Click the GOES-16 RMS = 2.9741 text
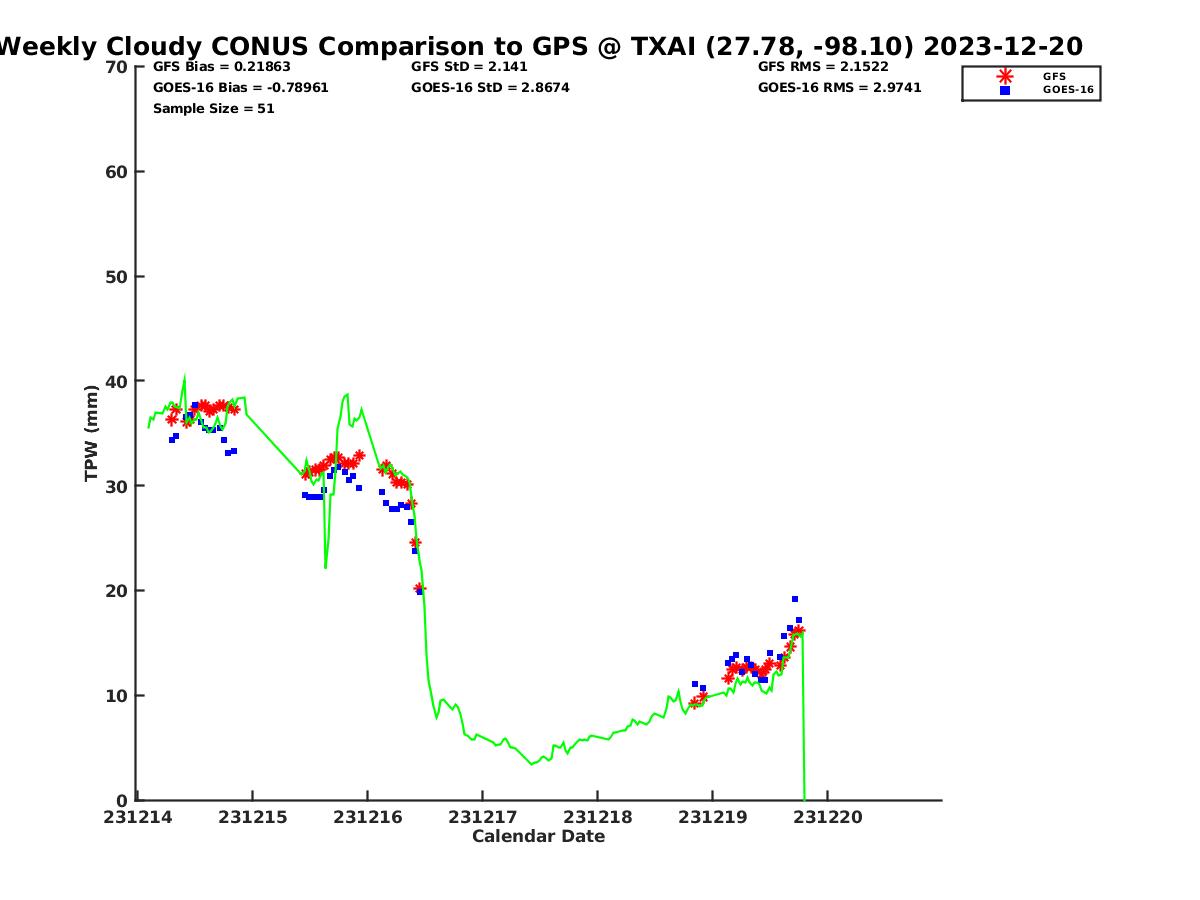 (x=839, y=88)
